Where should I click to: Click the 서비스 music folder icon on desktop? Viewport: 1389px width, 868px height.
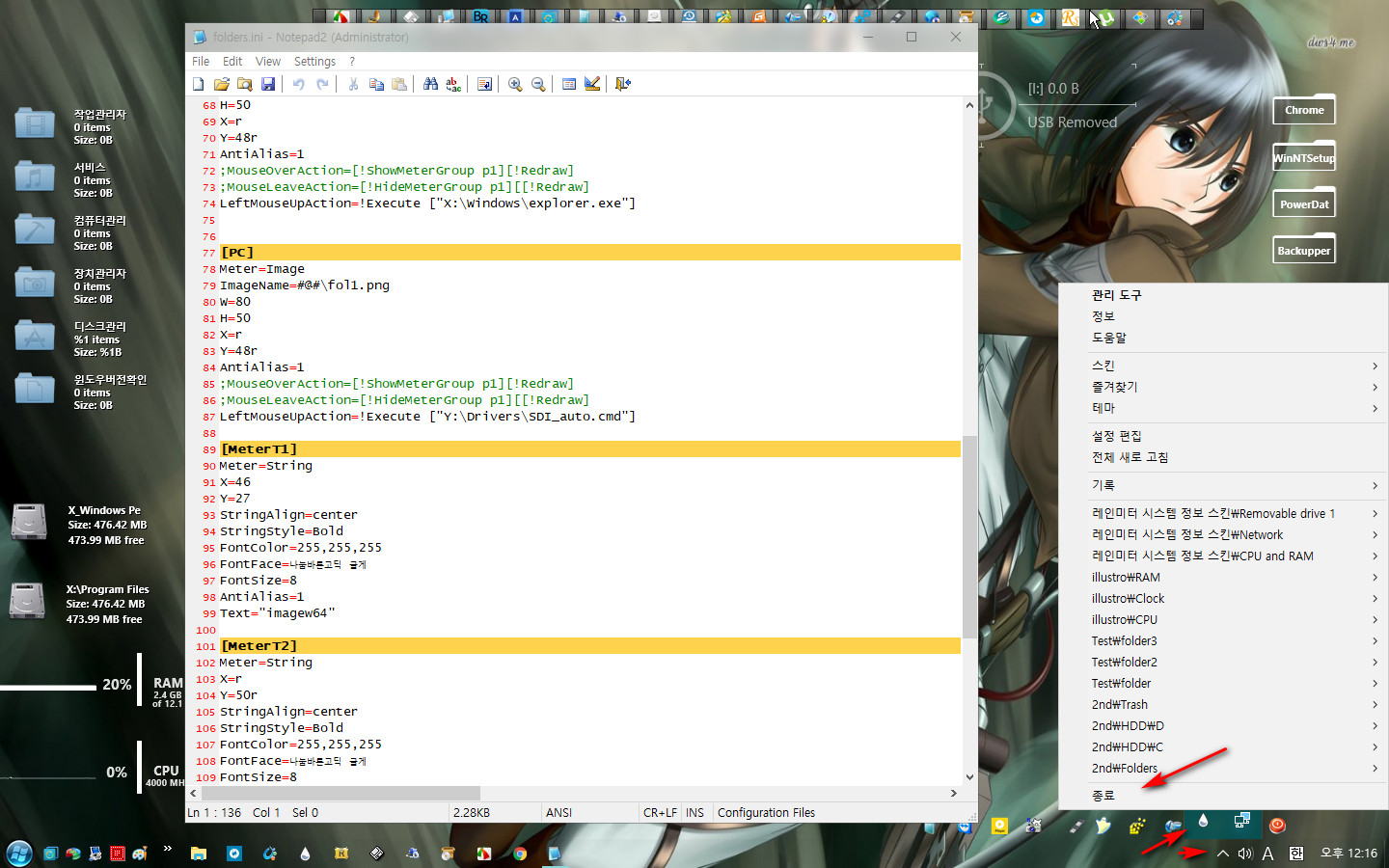(35, 176)
